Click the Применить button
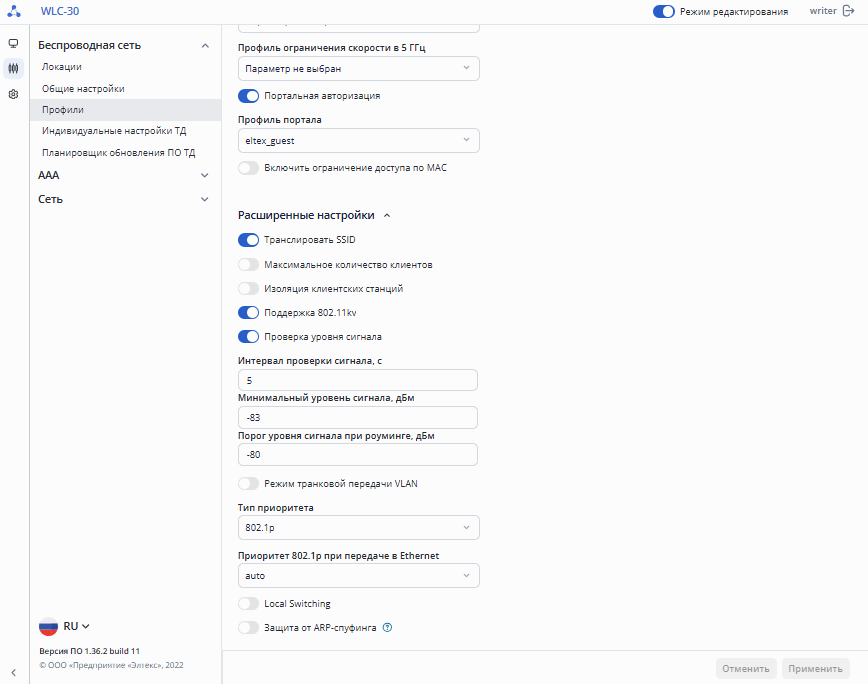 [816, 669]
